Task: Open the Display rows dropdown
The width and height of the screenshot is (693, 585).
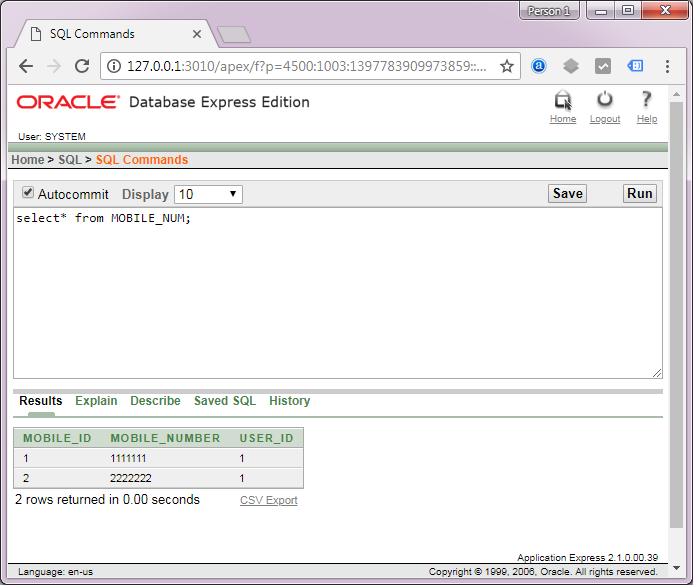Action: [x=208, y=194]
